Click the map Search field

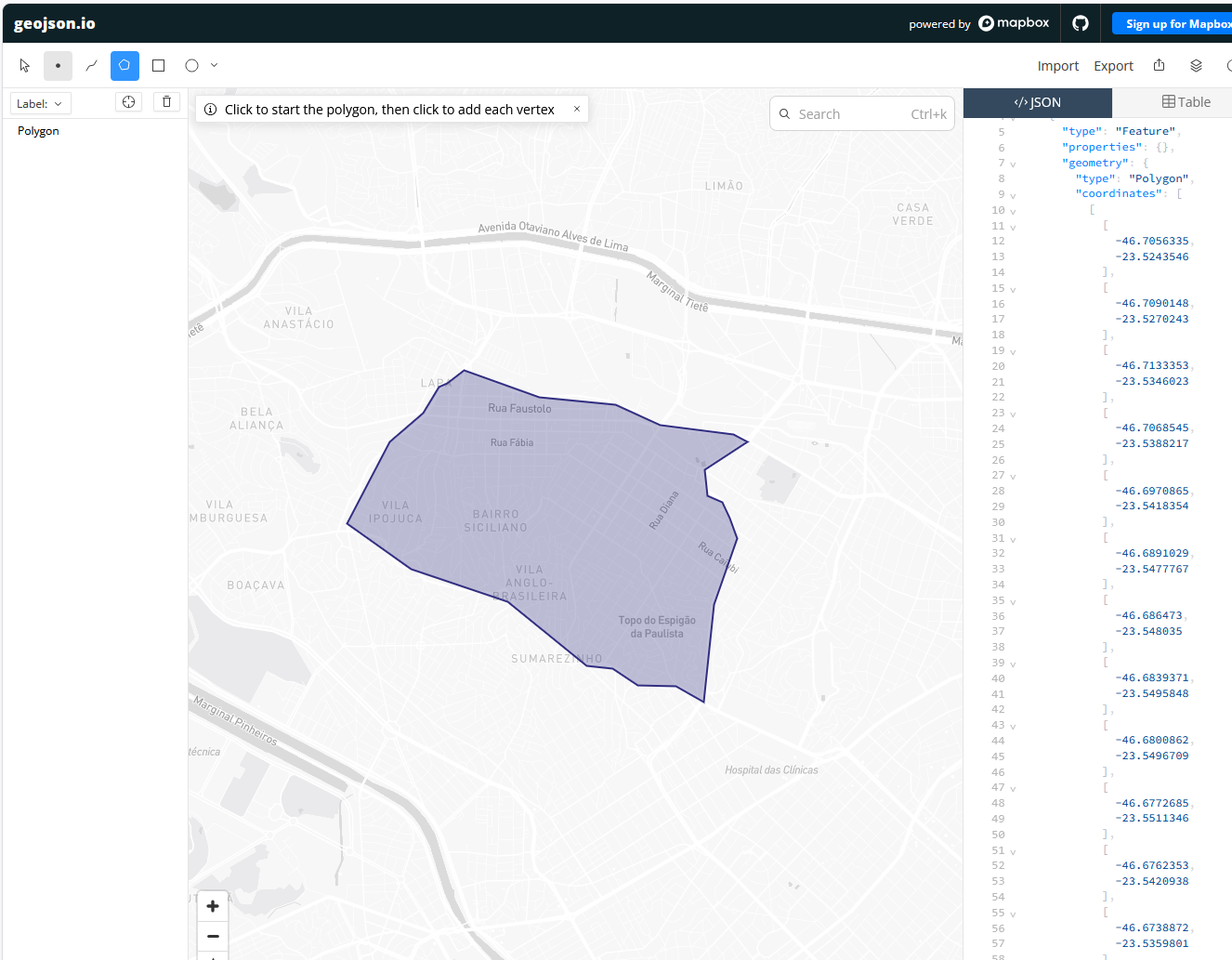[x=862, y=113]
